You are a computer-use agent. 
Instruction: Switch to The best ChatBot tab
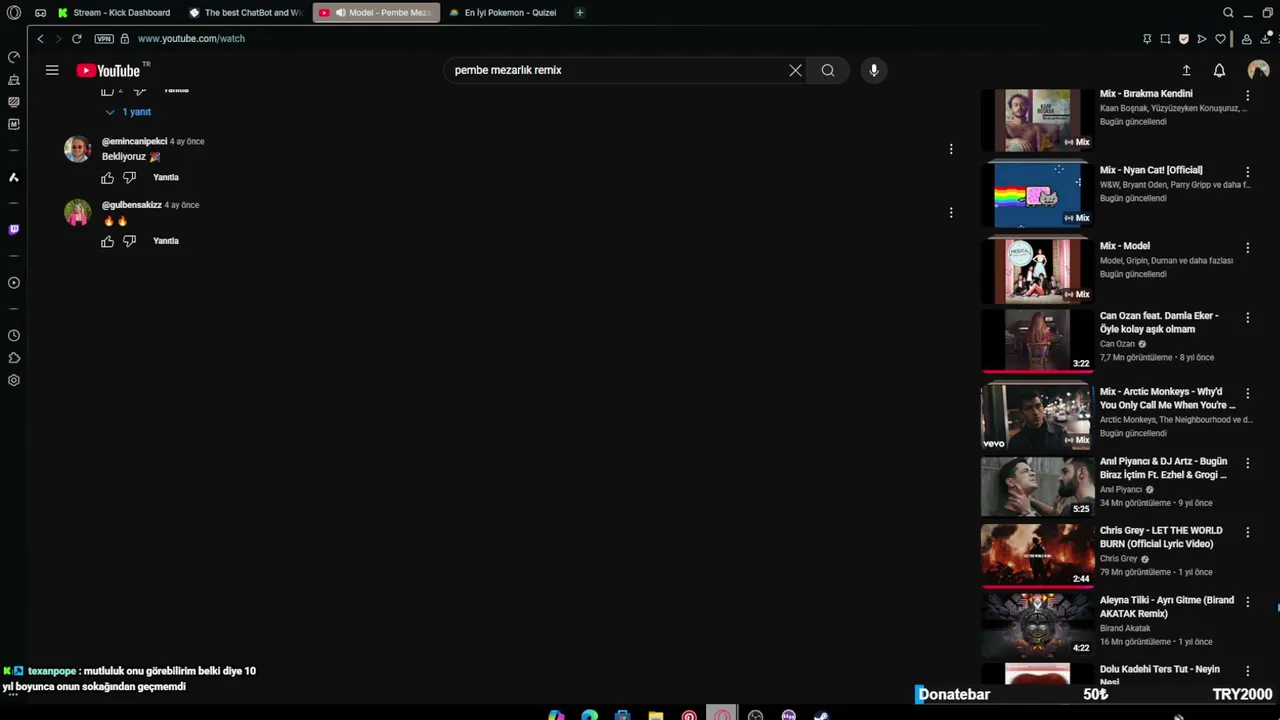pos(246,13)
